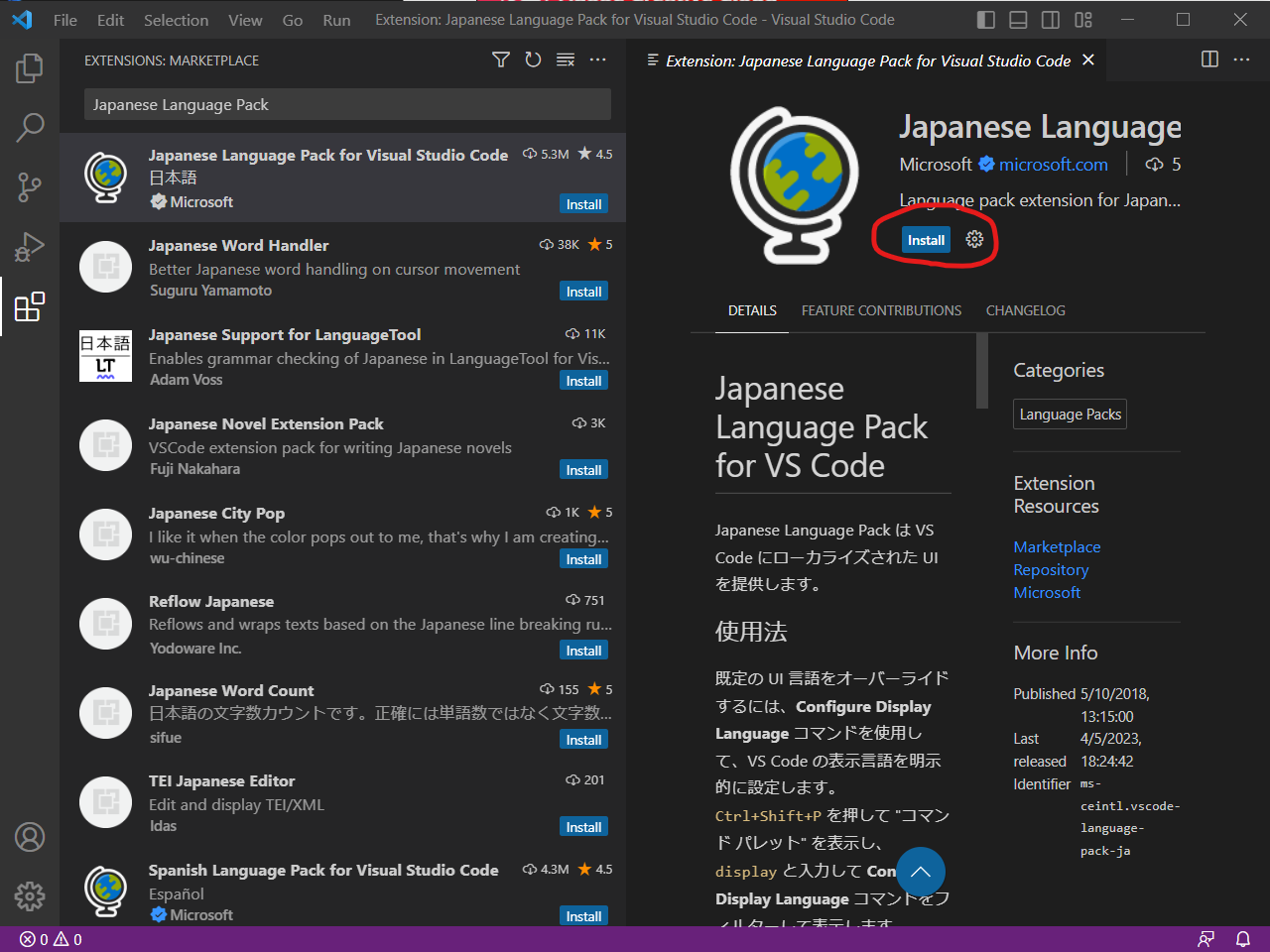The width and height of the screenshot is (1270, 952).
Task: Clear extensions search results icon
Action: coord(566,60)
